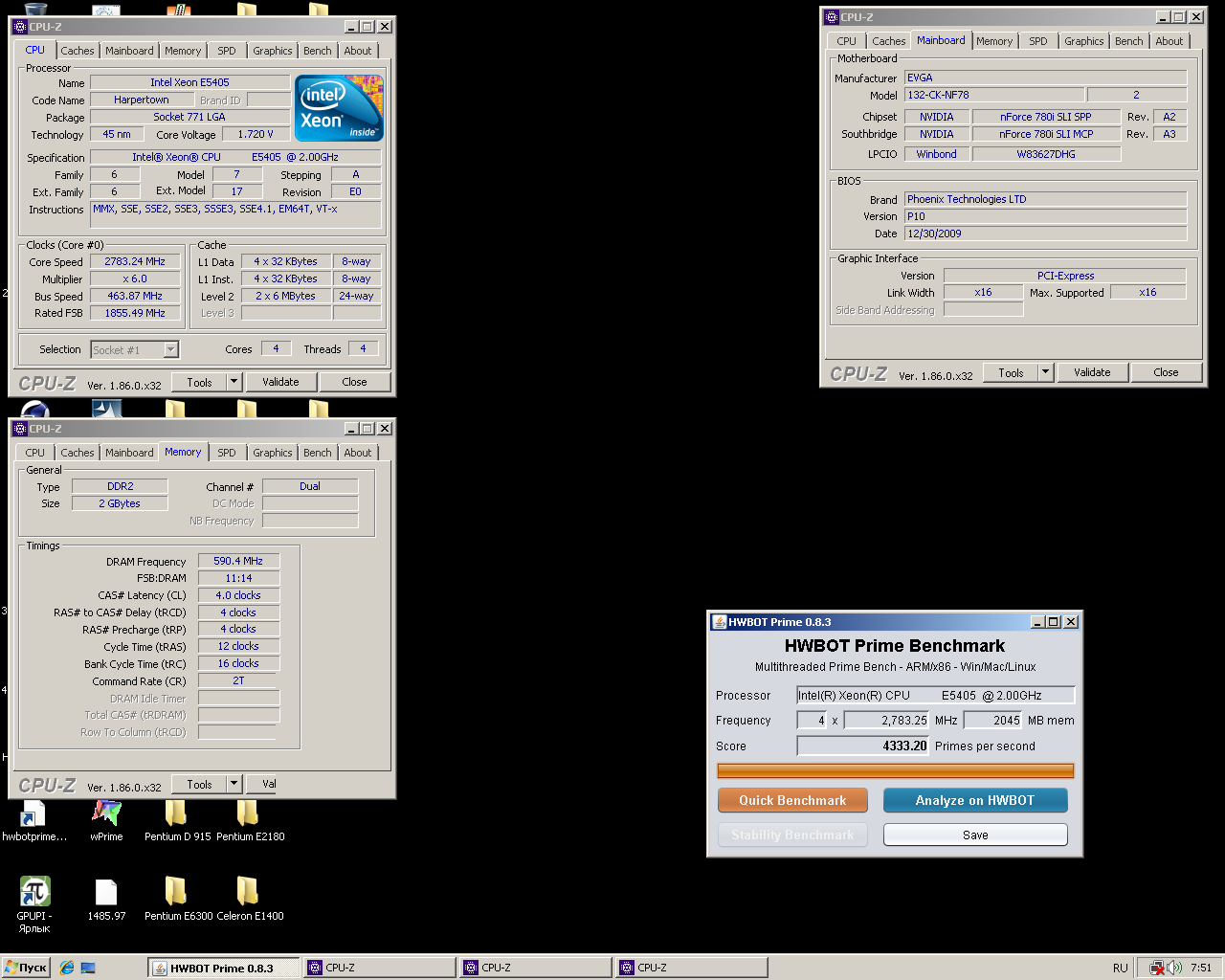
Task: Click the 2045 MB mem field
Action: pos(993,720)
